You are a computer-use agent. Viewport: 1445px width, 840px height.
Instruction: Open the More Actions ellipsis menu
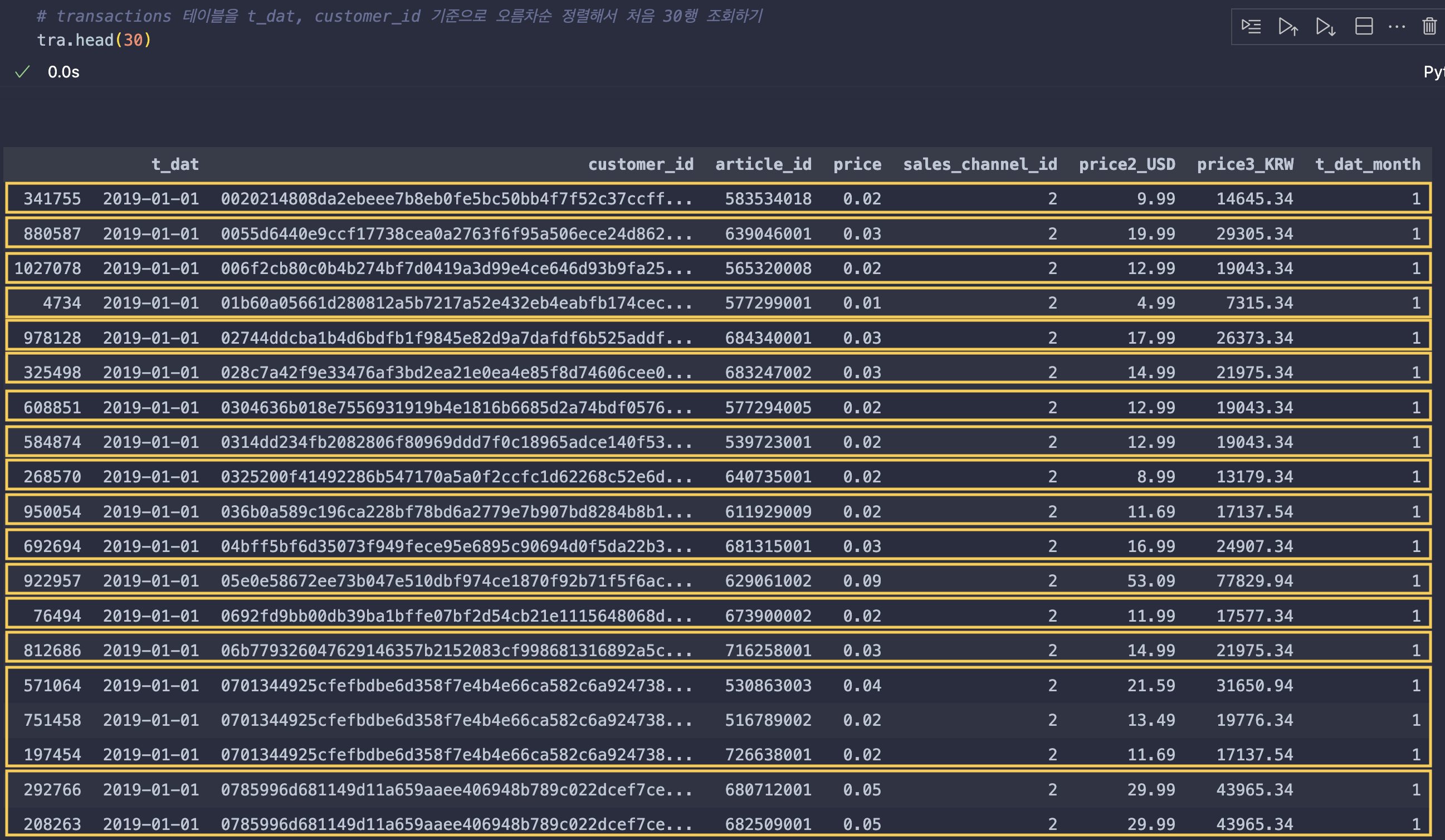1397,26
